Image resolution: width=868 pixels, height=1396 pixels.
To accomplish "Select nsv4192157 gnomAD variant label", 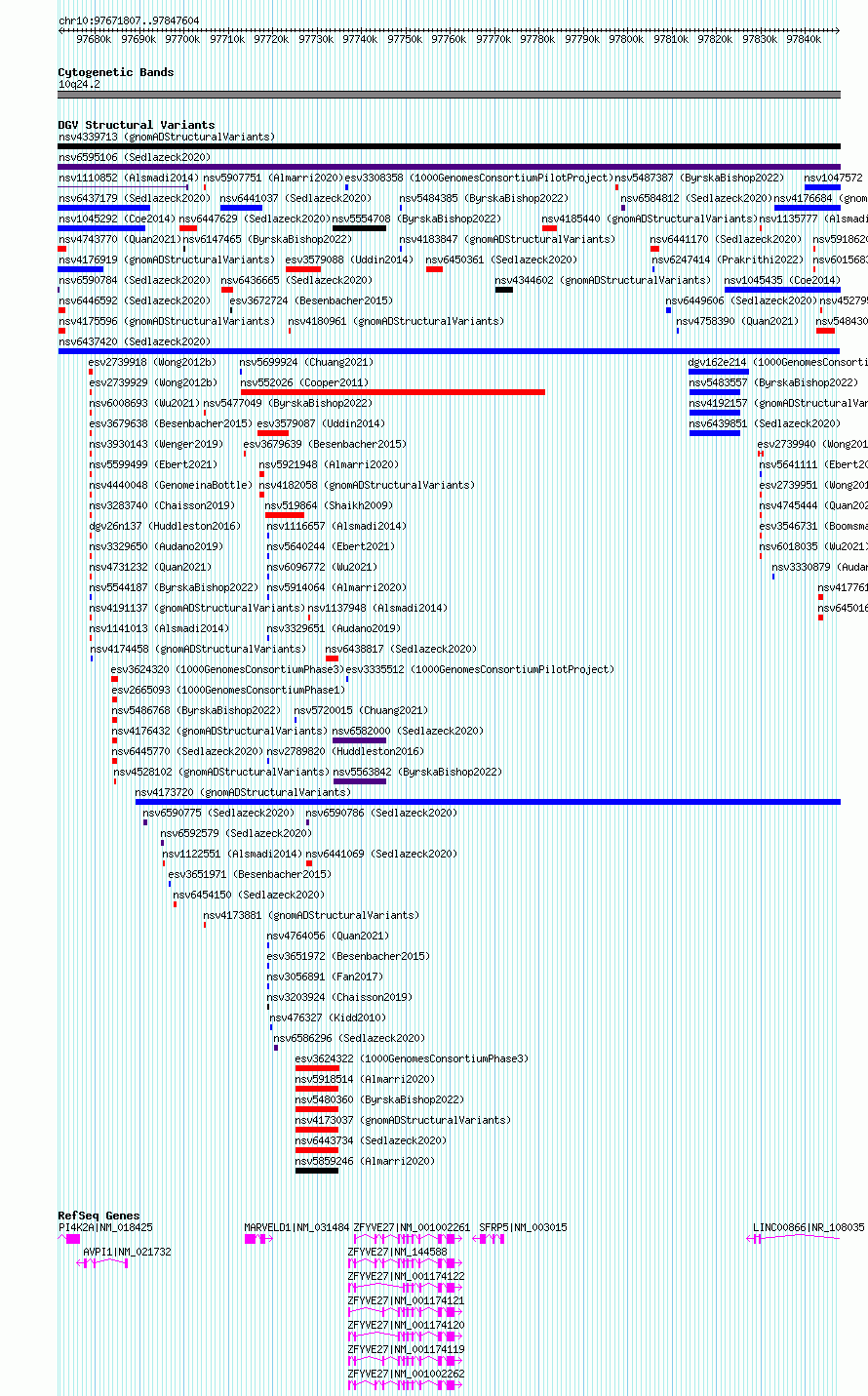I will (778, 403).
